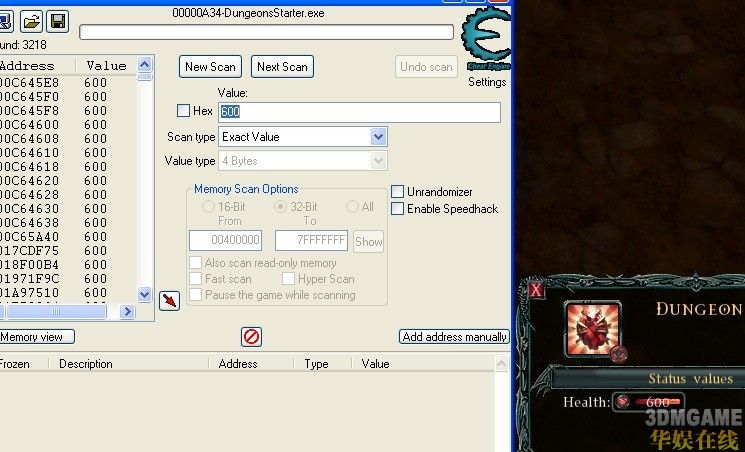Start a New Scan
745x452 pixels.
click(210, 67)
